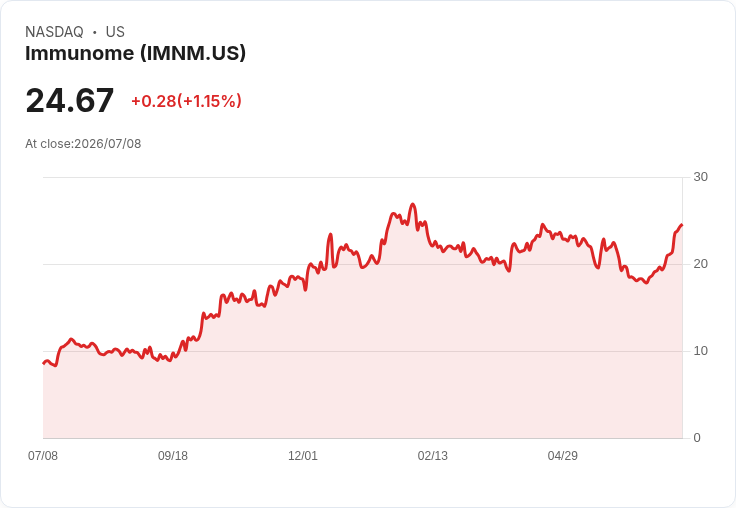Click the At close:2026/07/08 date text
This screenshot has height=508, width=736.
pyautogui.click(x=83, y=144)
